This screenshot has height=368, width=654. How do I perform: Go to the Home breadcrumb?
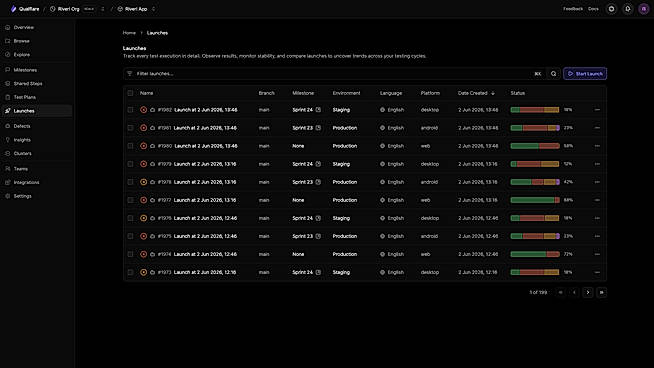(x=129, y=33)
